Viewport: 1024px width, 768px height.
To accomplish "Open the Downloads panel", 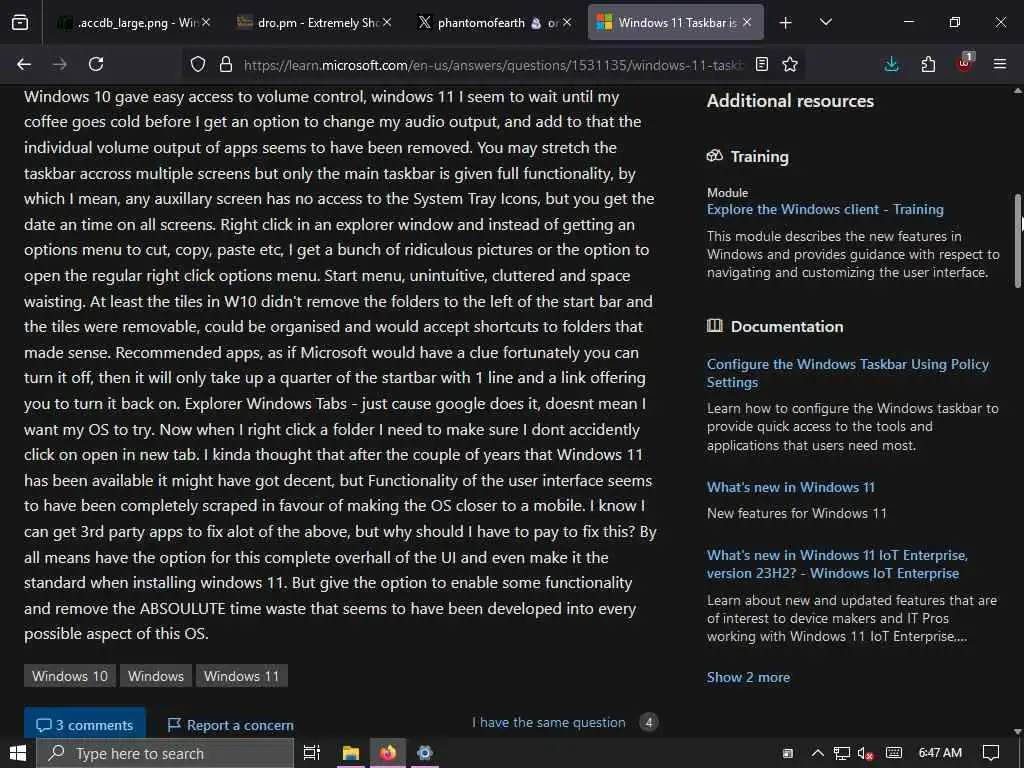I will coord(891,64).
